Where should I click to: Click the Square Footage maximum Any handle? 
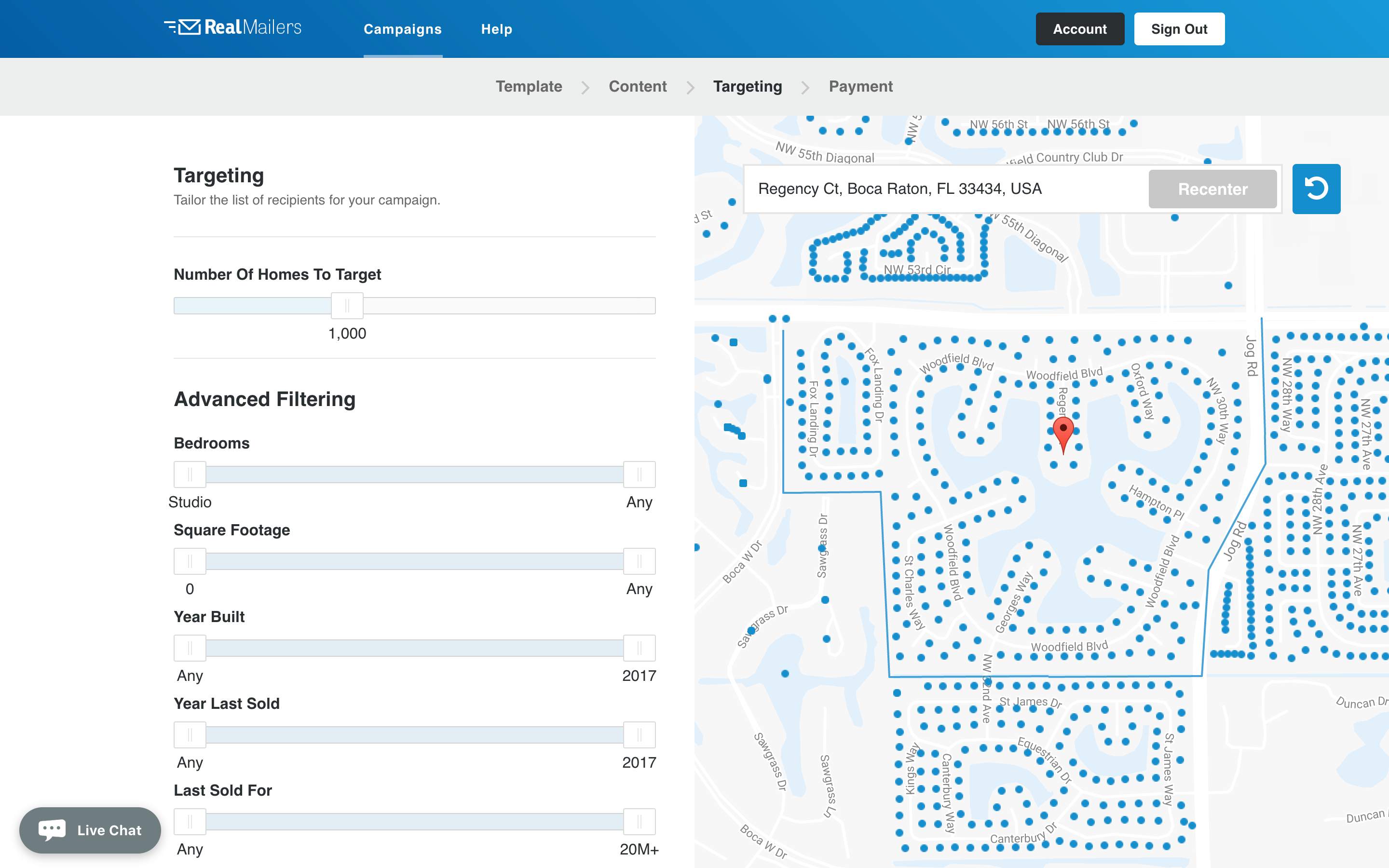639,561
